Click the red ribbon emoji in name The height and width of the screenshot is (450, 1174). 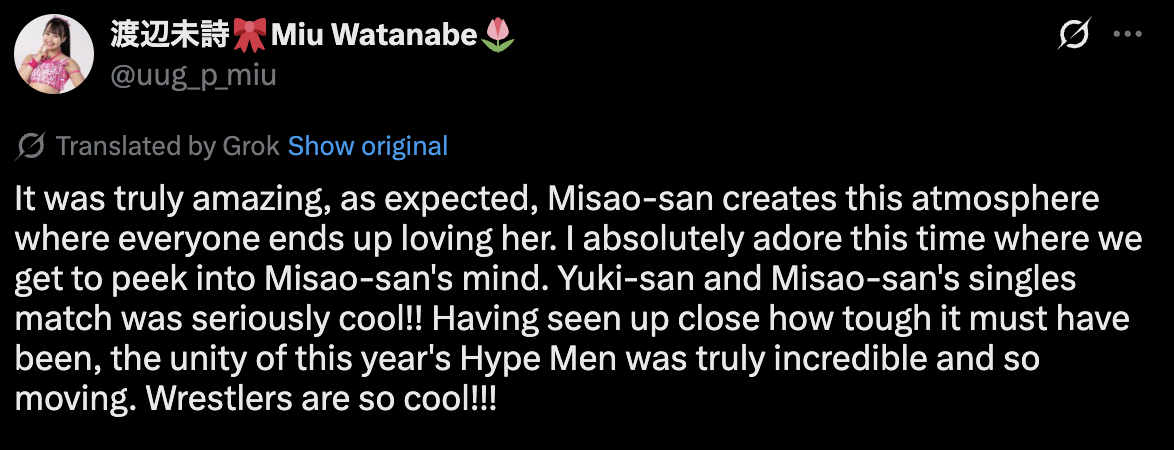coord(247,38)
